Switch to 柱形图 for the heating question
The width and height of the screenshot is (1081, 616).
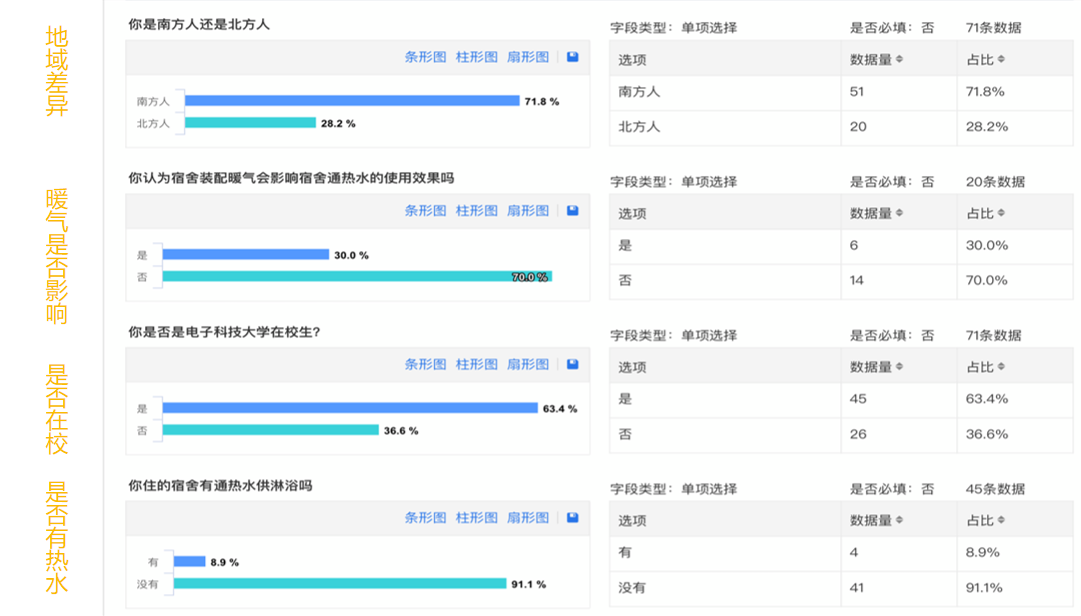pyautogui.click(x=476, y=211)
